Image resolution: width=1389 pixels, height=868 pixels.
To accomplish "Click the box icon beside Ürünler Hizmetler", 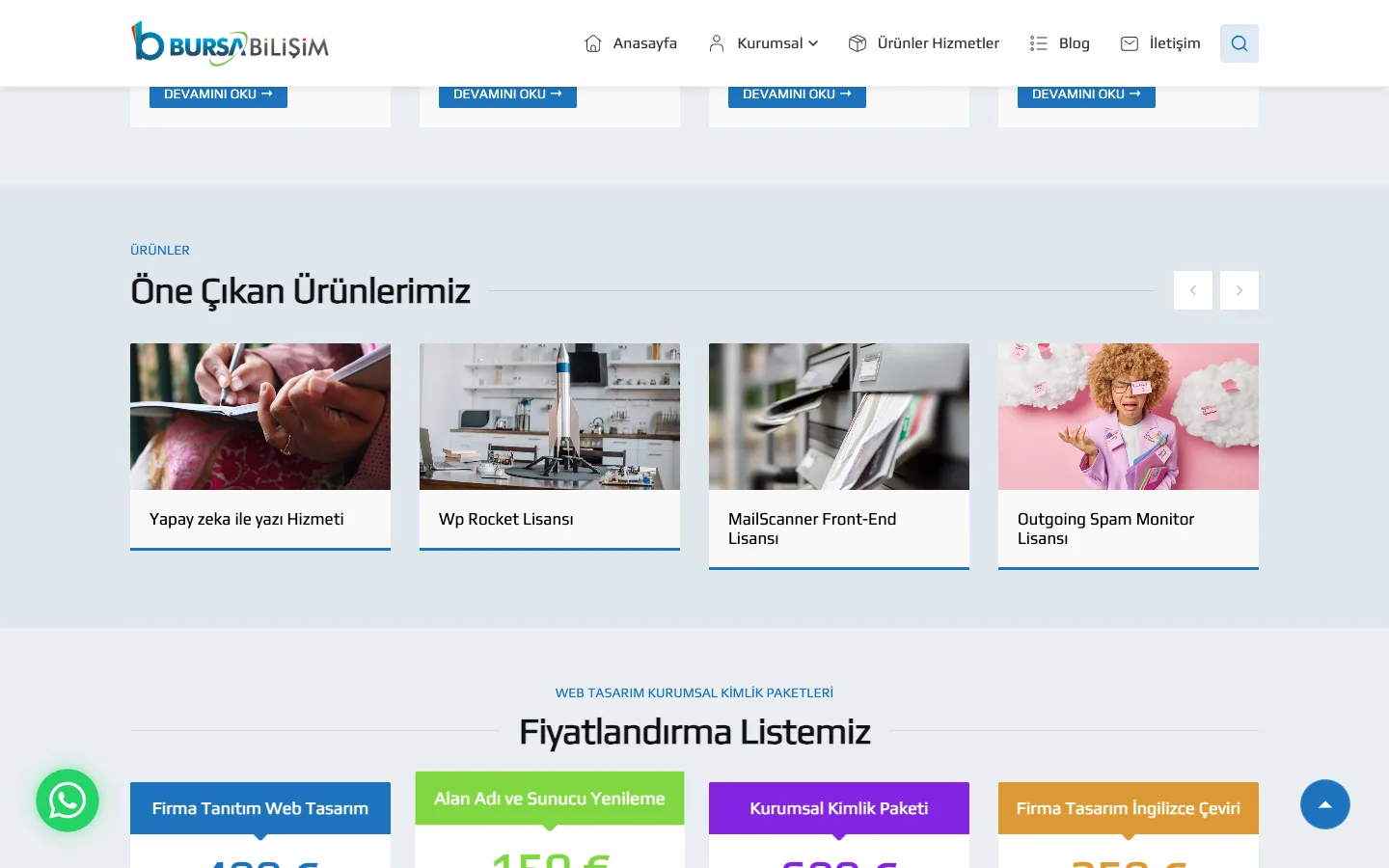I will pyautogui.click(x=858, y=43).
